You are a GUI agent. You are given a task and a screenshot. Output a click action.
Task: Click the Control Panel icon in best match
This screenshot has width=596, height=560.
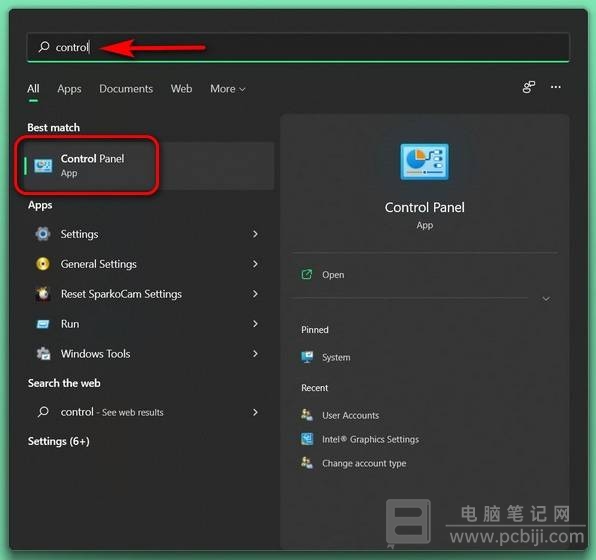(43, 166)
